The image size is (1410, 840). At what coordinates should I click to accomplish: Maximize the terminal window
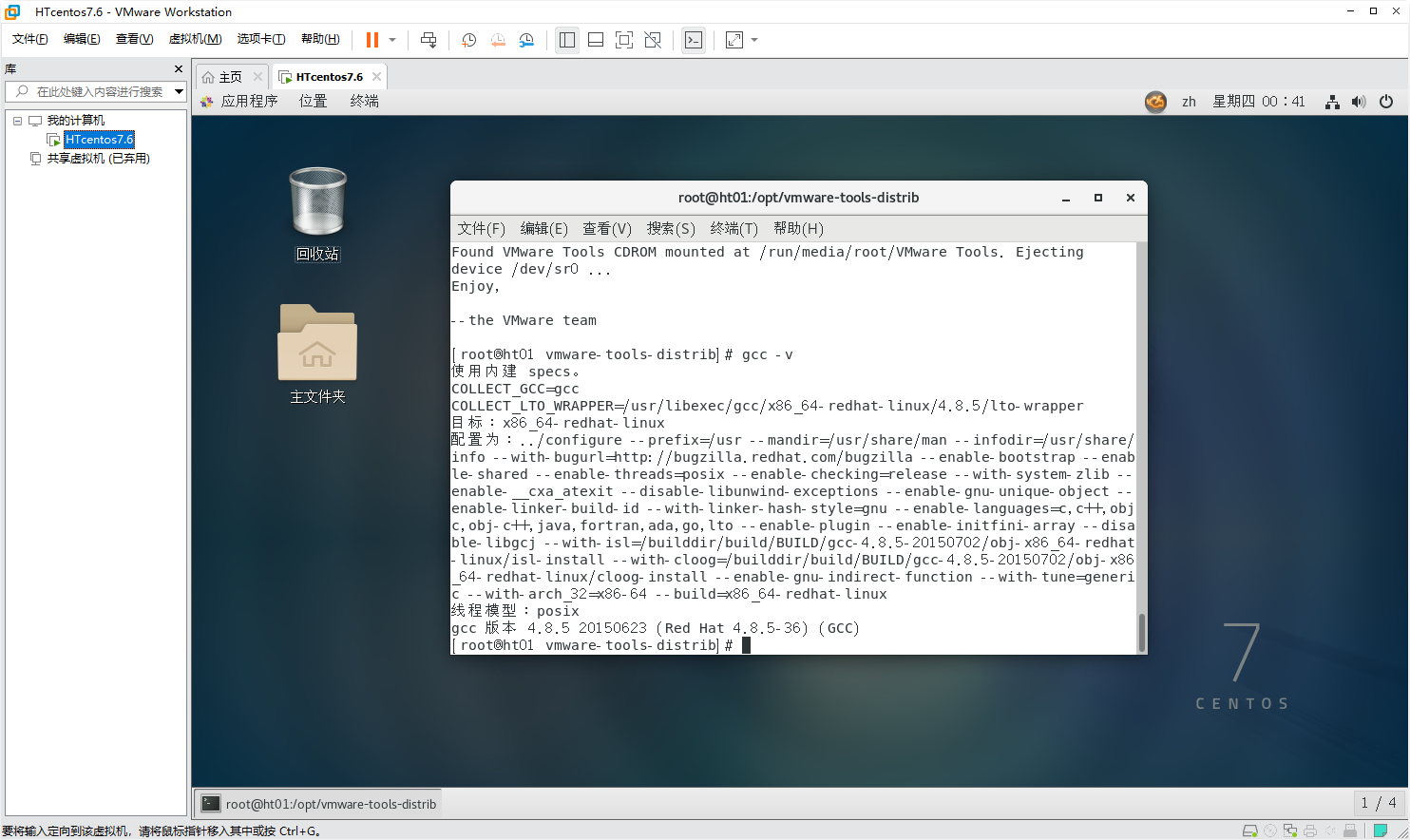click(1098, 198)
